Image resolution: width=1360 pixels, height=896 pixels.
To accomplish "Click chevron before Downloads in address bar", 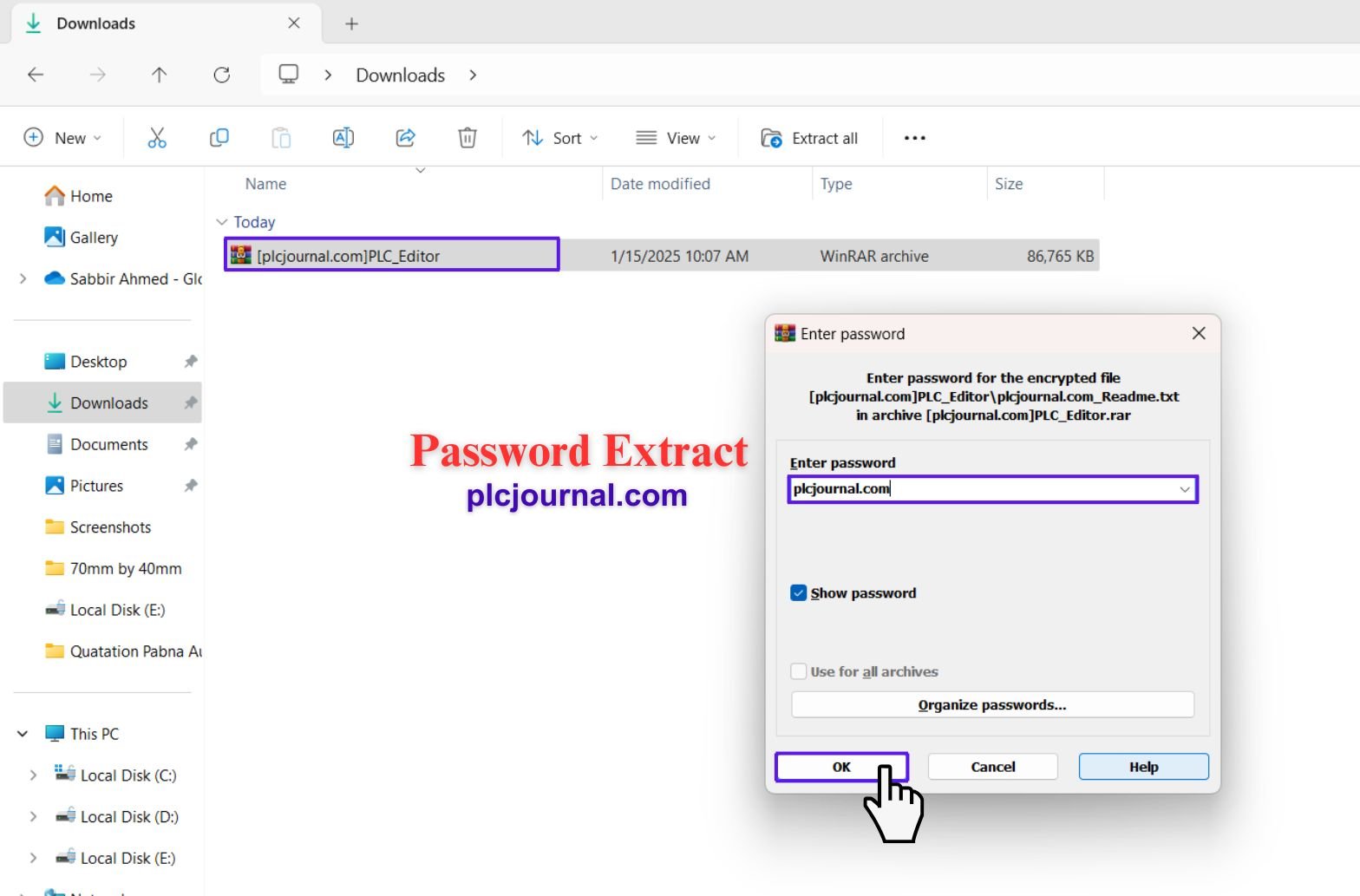I will 328,75.
